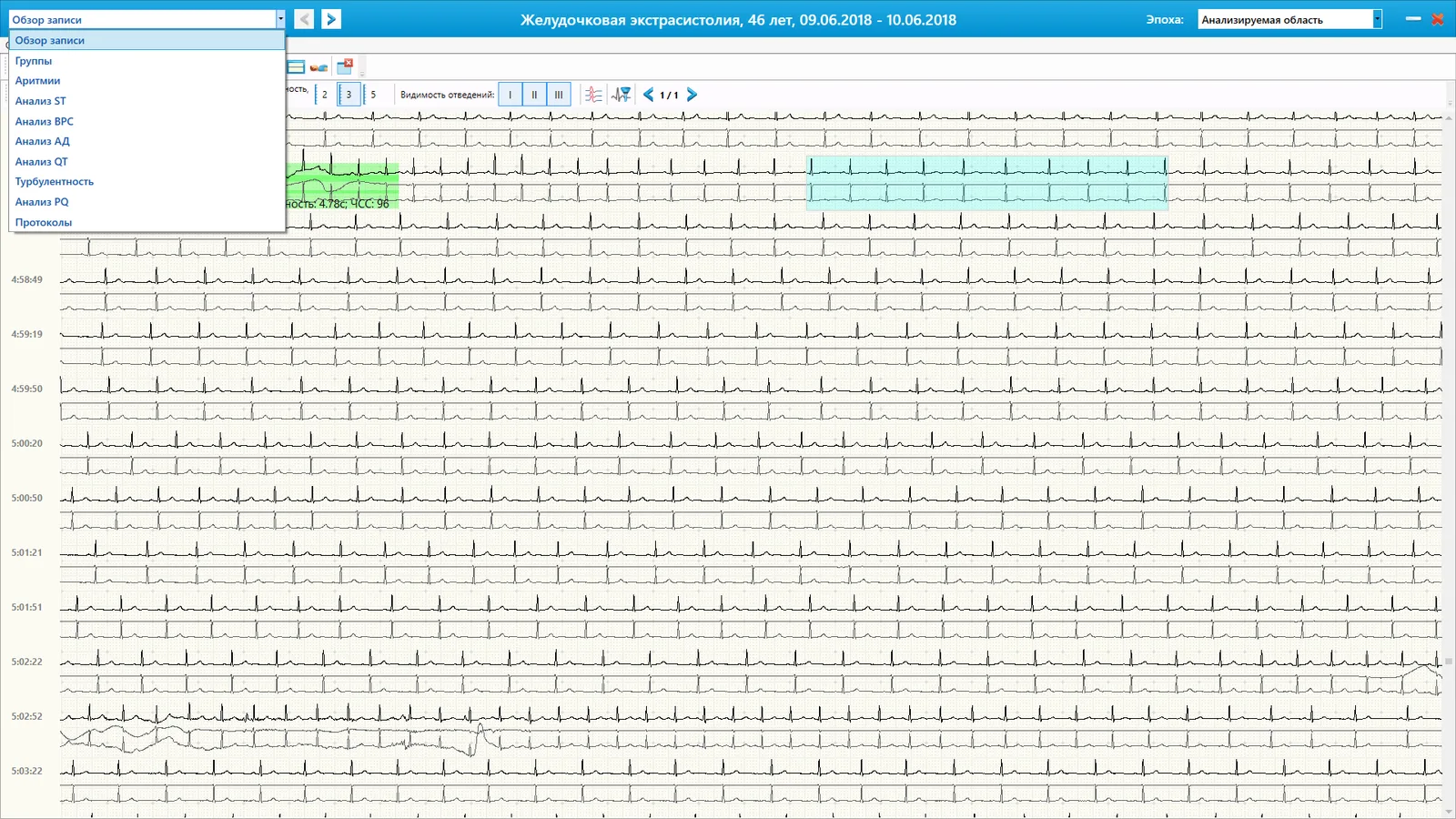Collapse the view selector dropdown arrow
The image size is (1456, 819).
280,19
